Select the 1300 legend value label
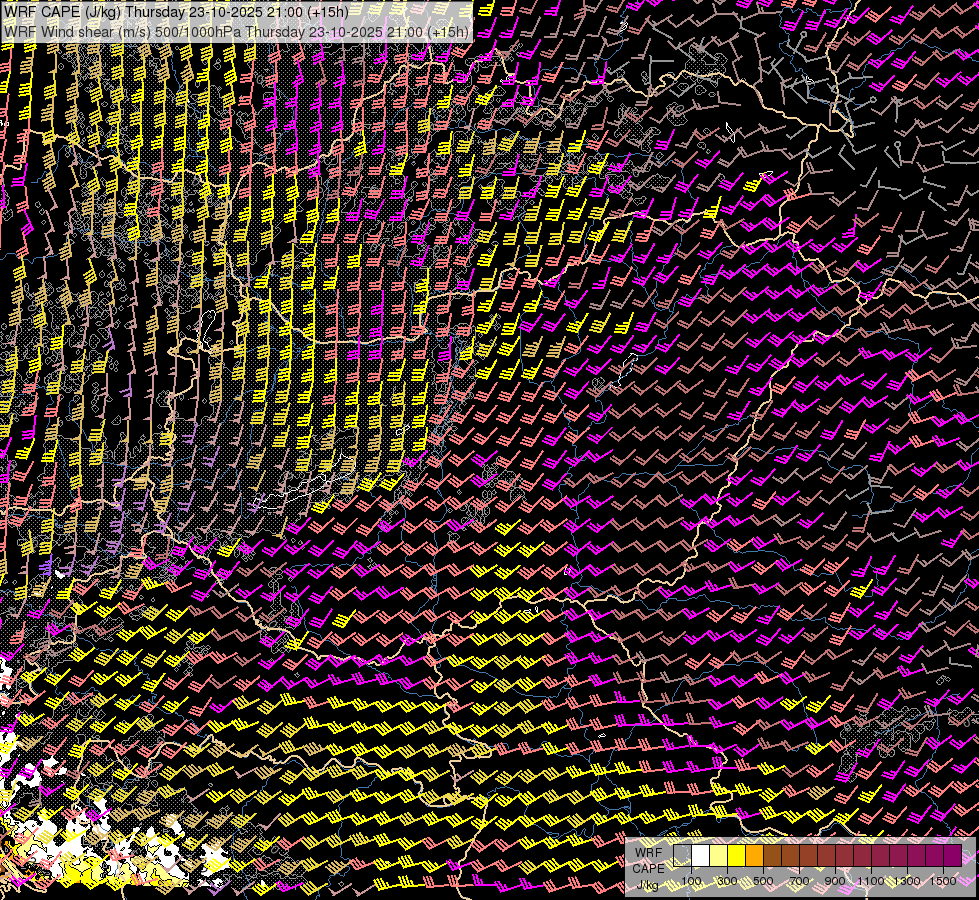This screenshot has height=900, width=979. click(x=907, y=880)
